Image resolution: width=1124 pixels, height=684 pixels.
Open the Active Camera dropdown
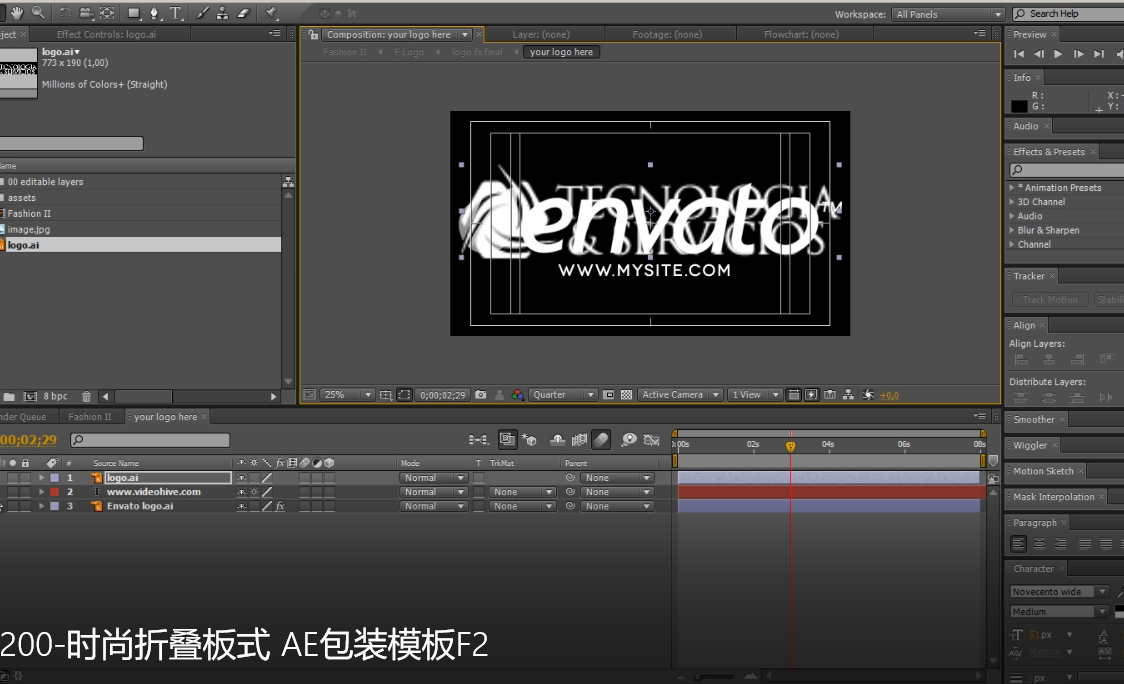coord(680,395)
